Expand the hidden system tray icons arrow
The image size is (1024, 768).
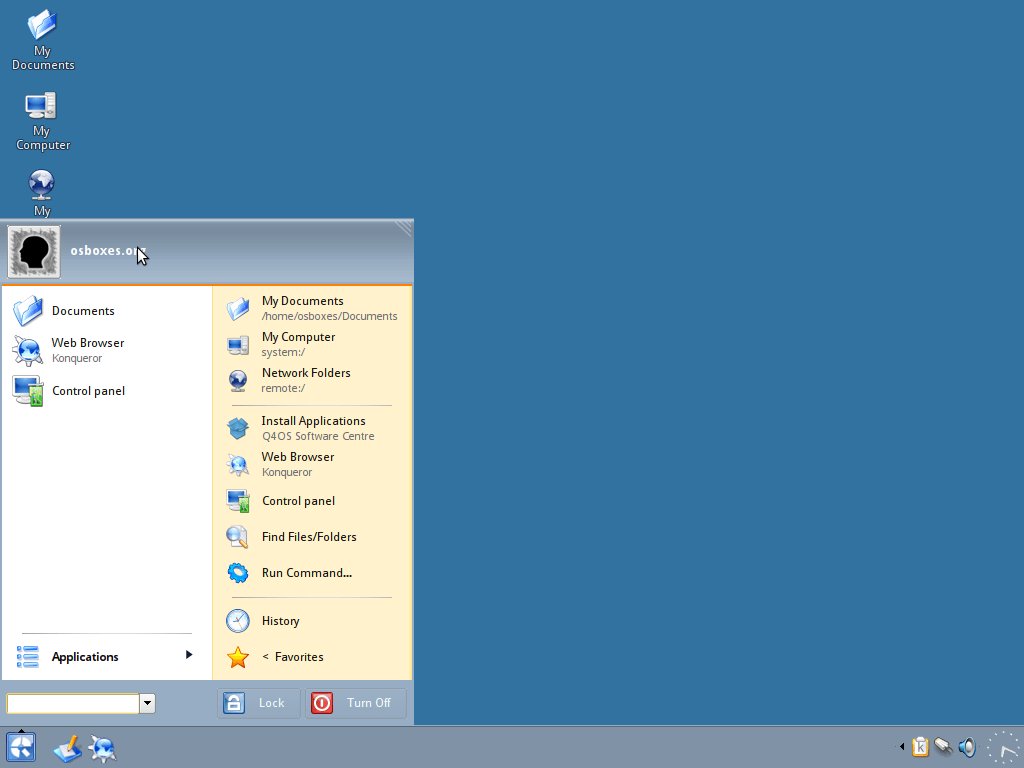click(x=902, y=746)
